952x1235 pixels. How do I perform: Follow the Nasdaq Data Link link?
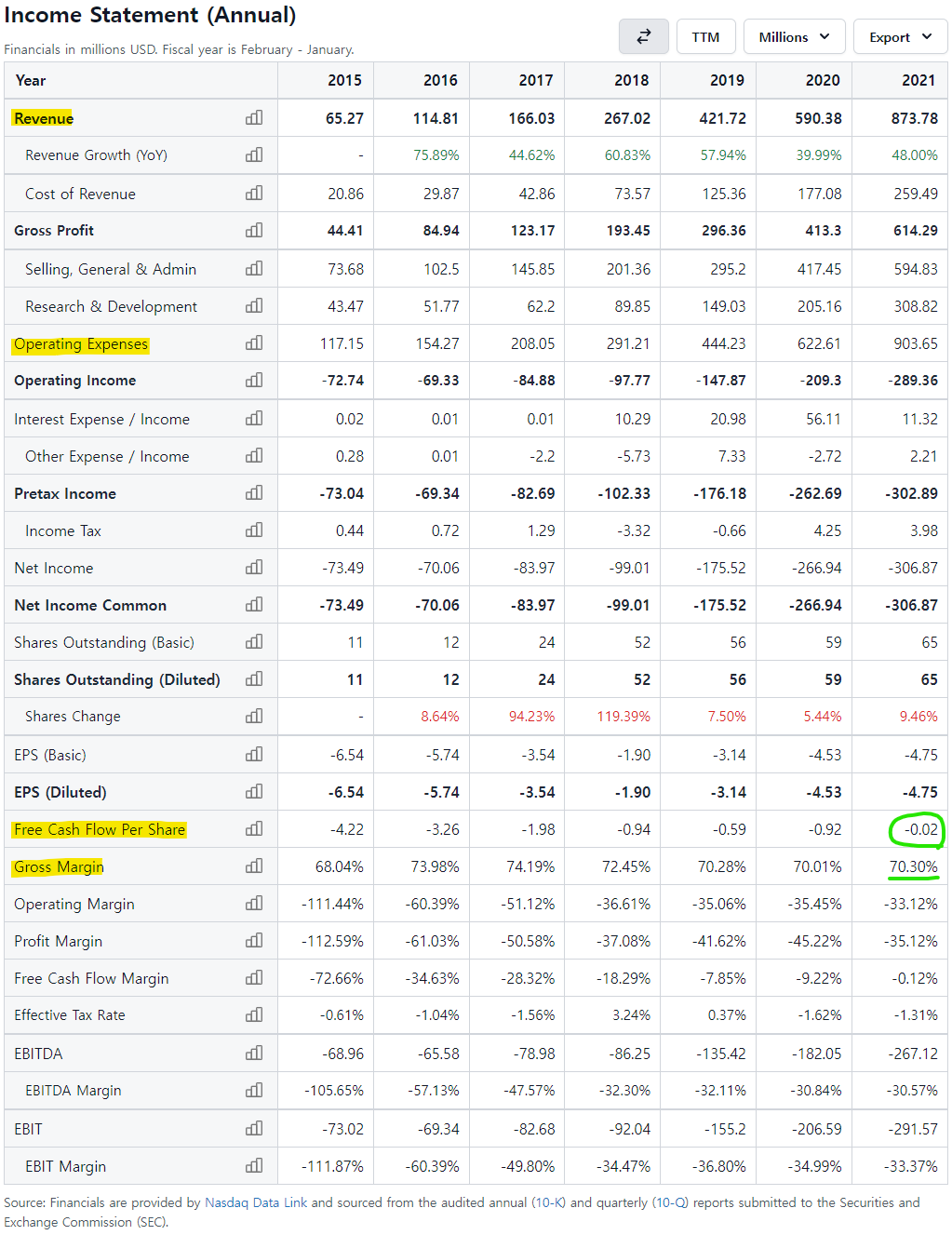click(x=256, y=1202)
